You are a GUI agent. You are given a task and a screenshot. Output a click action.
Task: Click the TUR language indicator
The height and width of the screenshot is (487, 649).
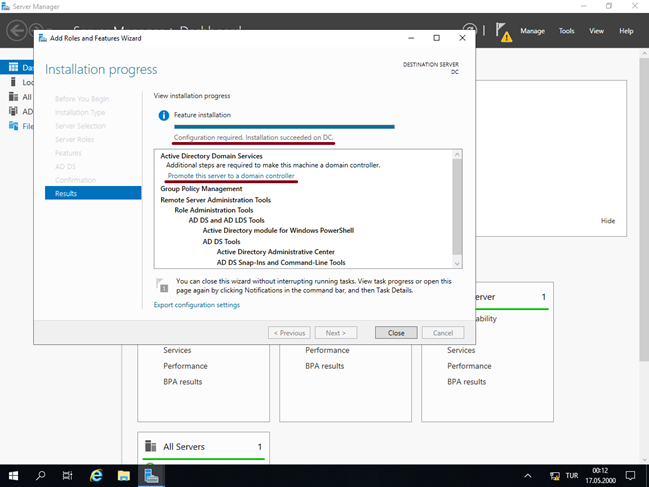click(572, 476)
